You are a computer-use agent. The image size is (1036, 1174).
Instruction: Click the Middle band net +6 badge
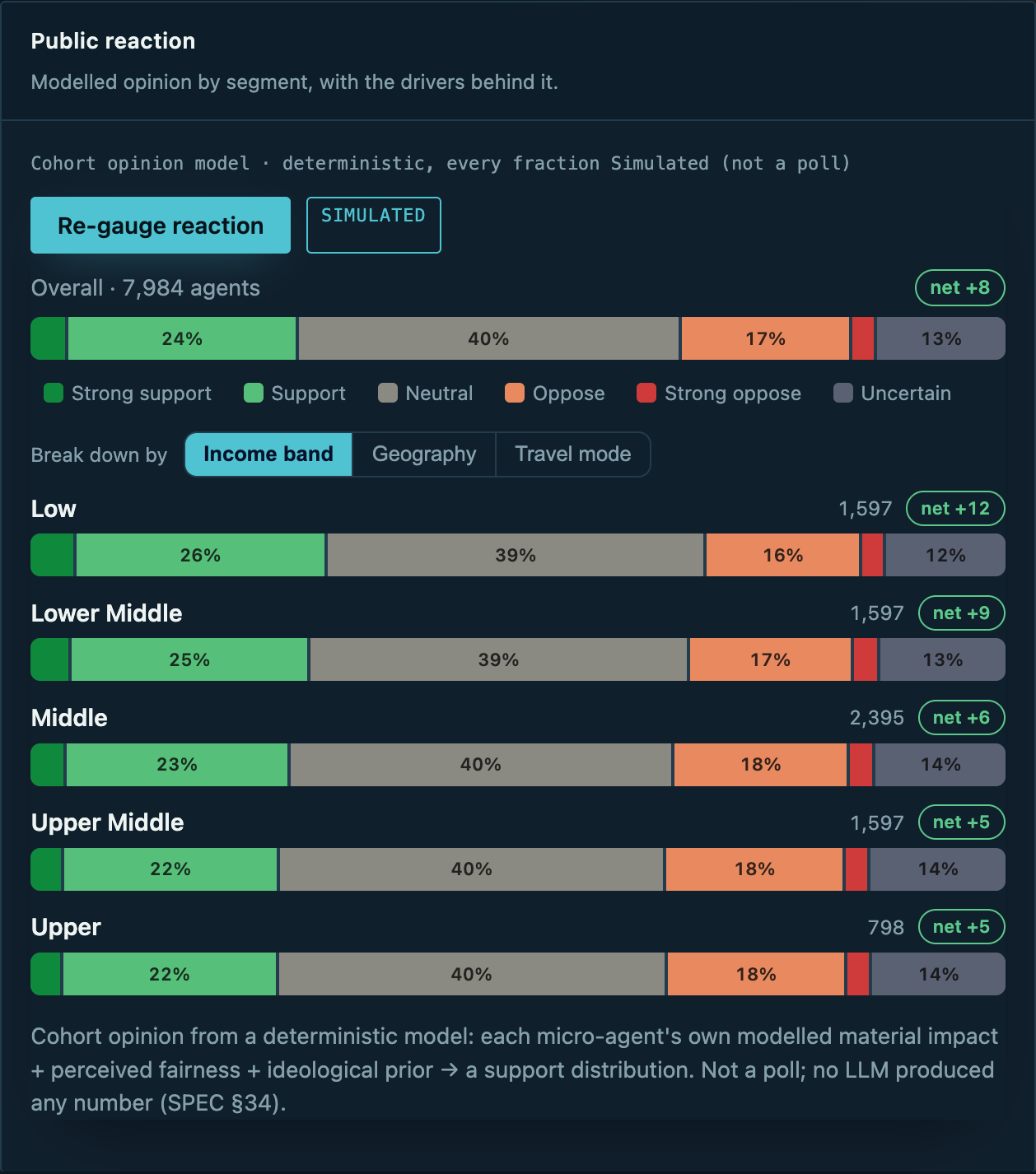click(x=962, y=717)
